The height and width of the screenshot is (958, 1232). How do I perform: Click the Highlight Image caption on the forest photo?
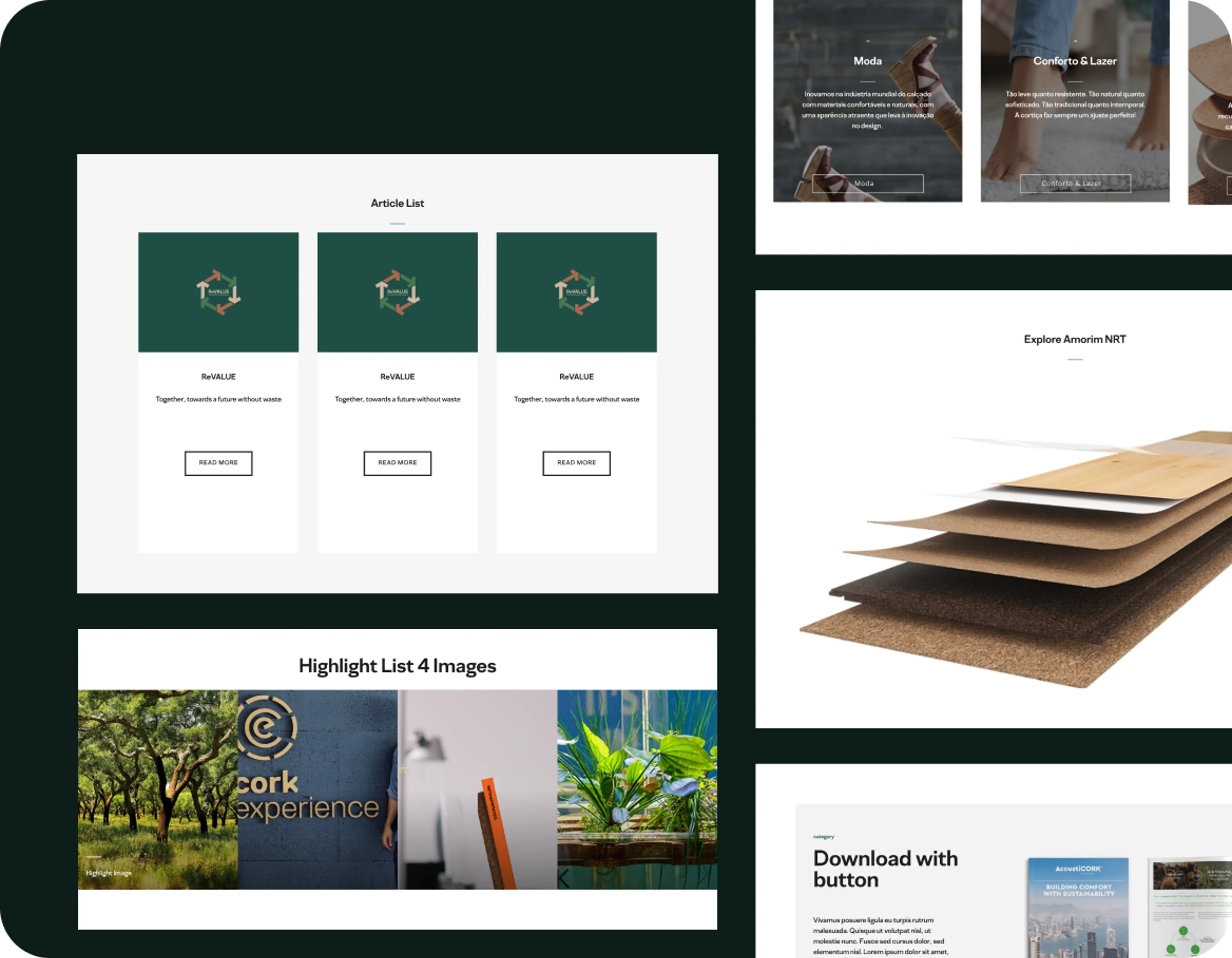click(109, 872)
